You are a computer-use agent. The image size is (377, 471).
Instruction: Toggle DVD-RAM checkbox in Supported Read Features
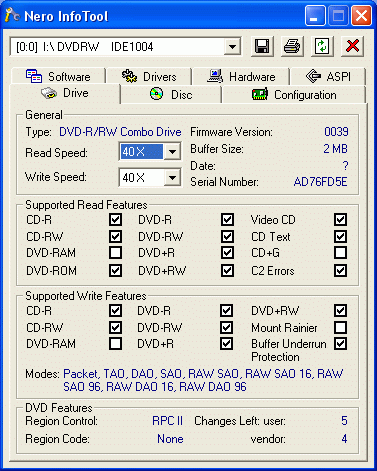pos(115,253)
